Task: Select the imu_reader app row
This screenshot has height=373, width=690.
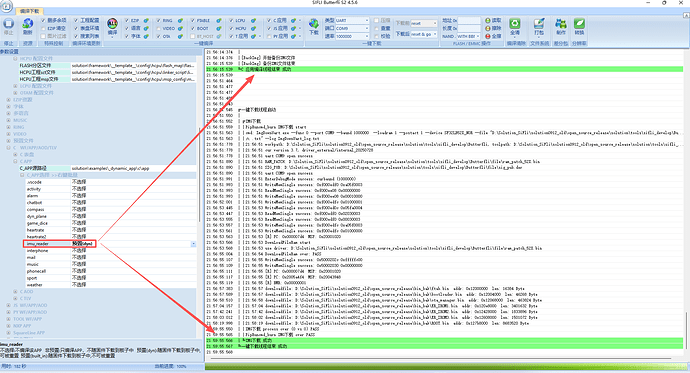Action: [110, 244]
